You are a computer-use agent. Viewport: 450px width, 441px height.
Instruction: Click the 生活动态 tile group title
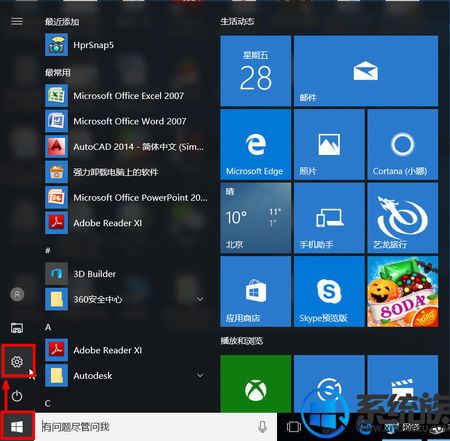[x=237, y=21]
